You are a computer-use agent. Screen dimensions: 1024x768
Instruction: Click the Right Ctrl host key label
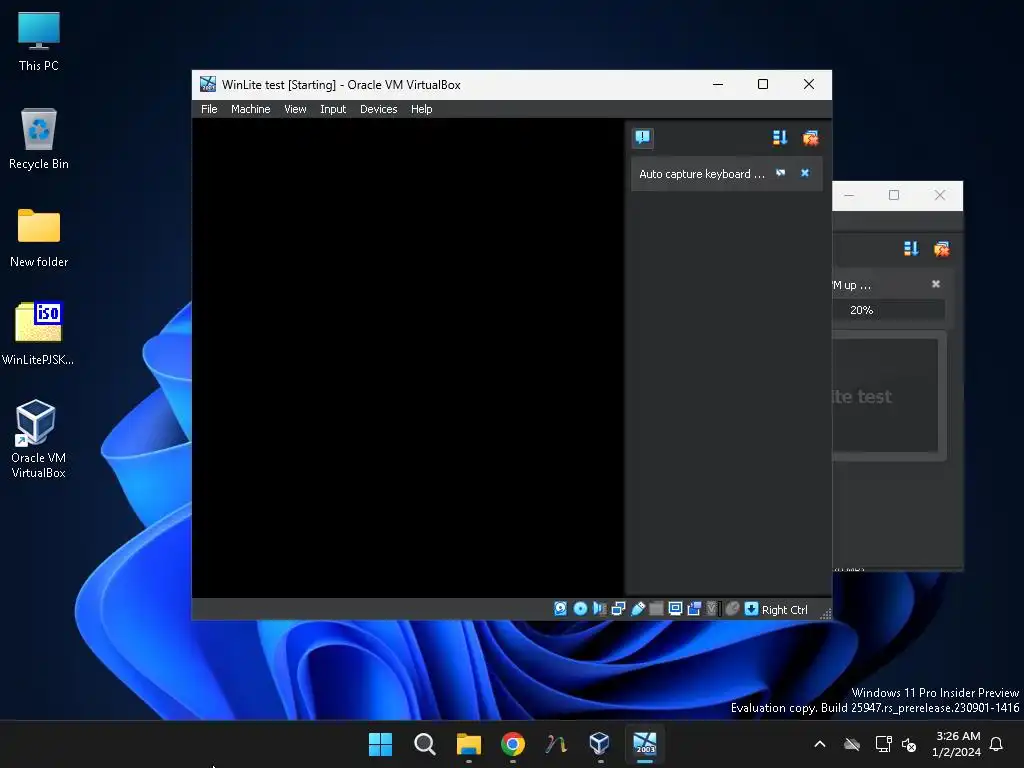point(784,609)
